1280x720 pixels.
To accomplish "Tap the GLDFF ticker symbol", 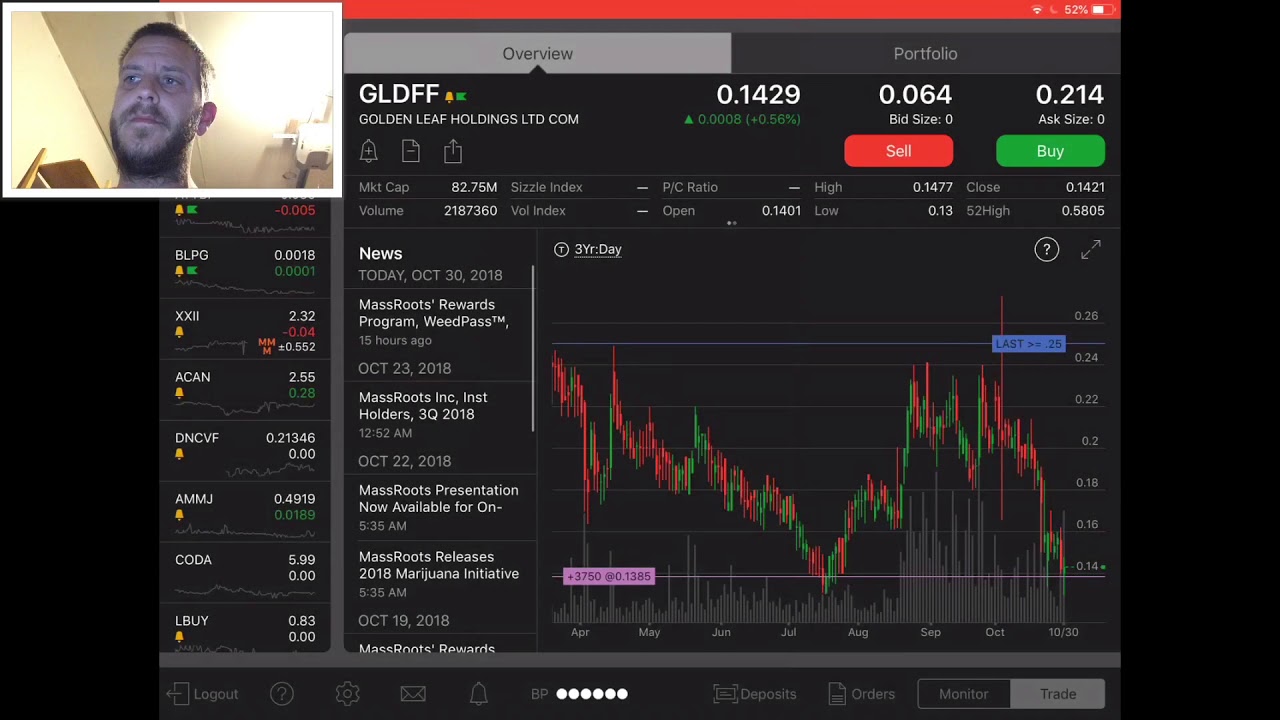I will 399,94.
